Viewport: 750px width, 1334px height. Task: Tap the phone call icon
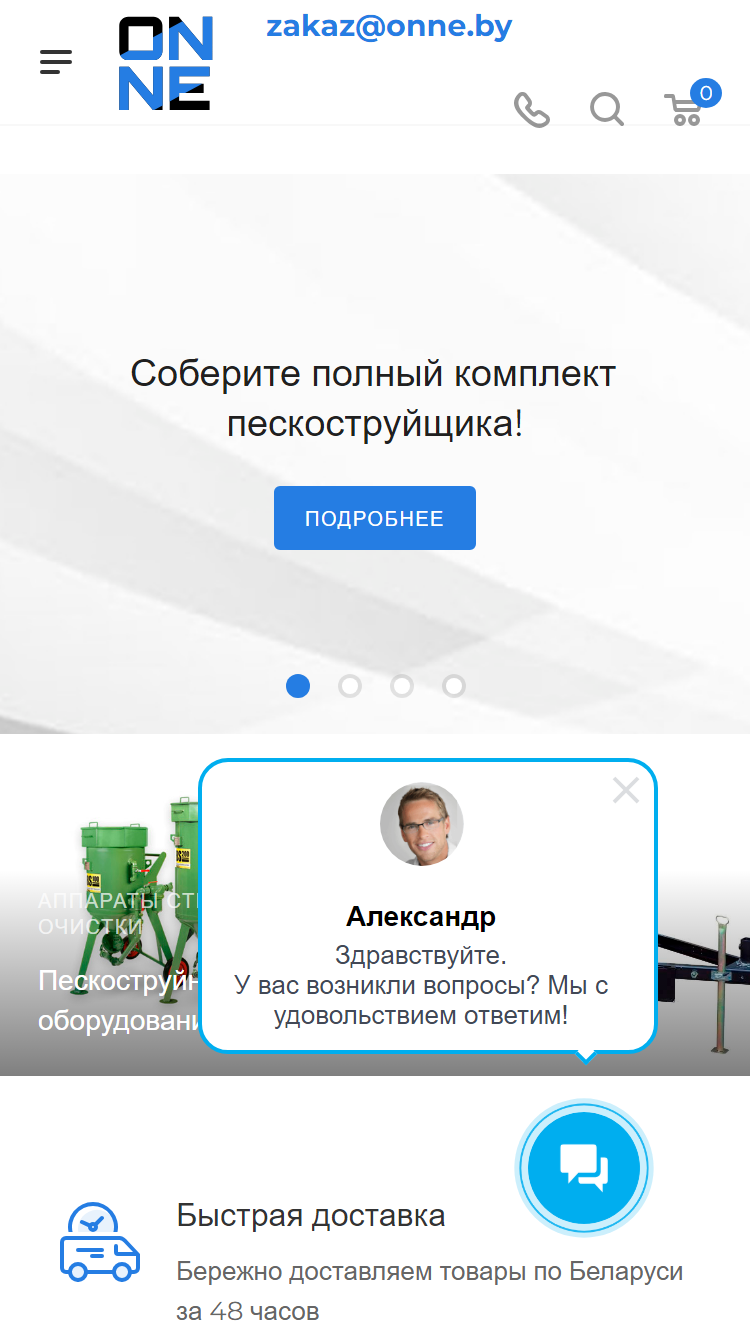532,109
